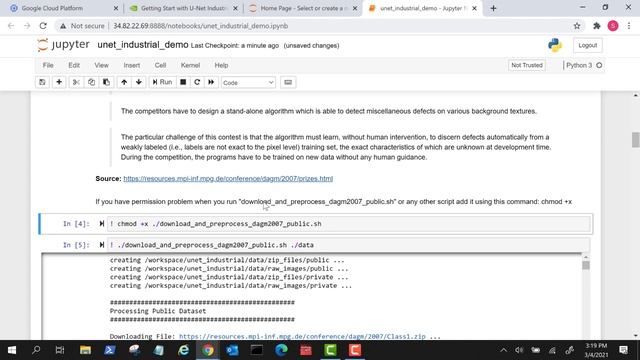640x360 pixels.
Task: Open the View menu
Action: [101, 65]
